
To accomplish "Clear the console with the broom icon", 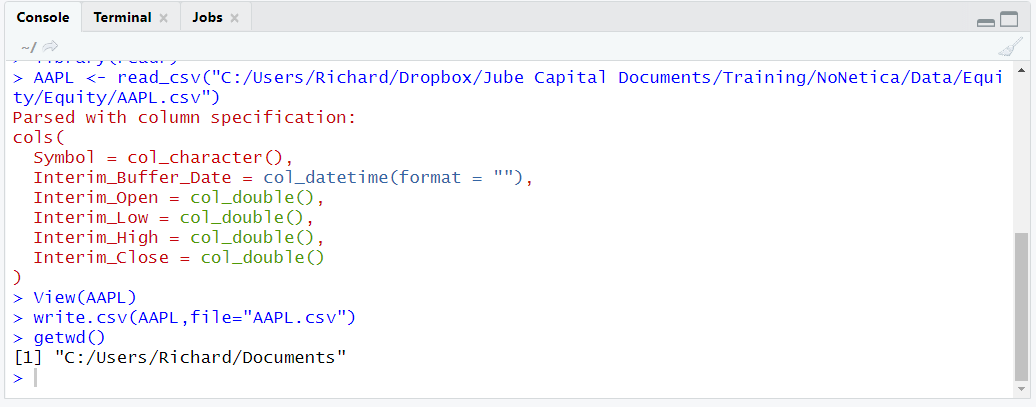I will 1010,47.
